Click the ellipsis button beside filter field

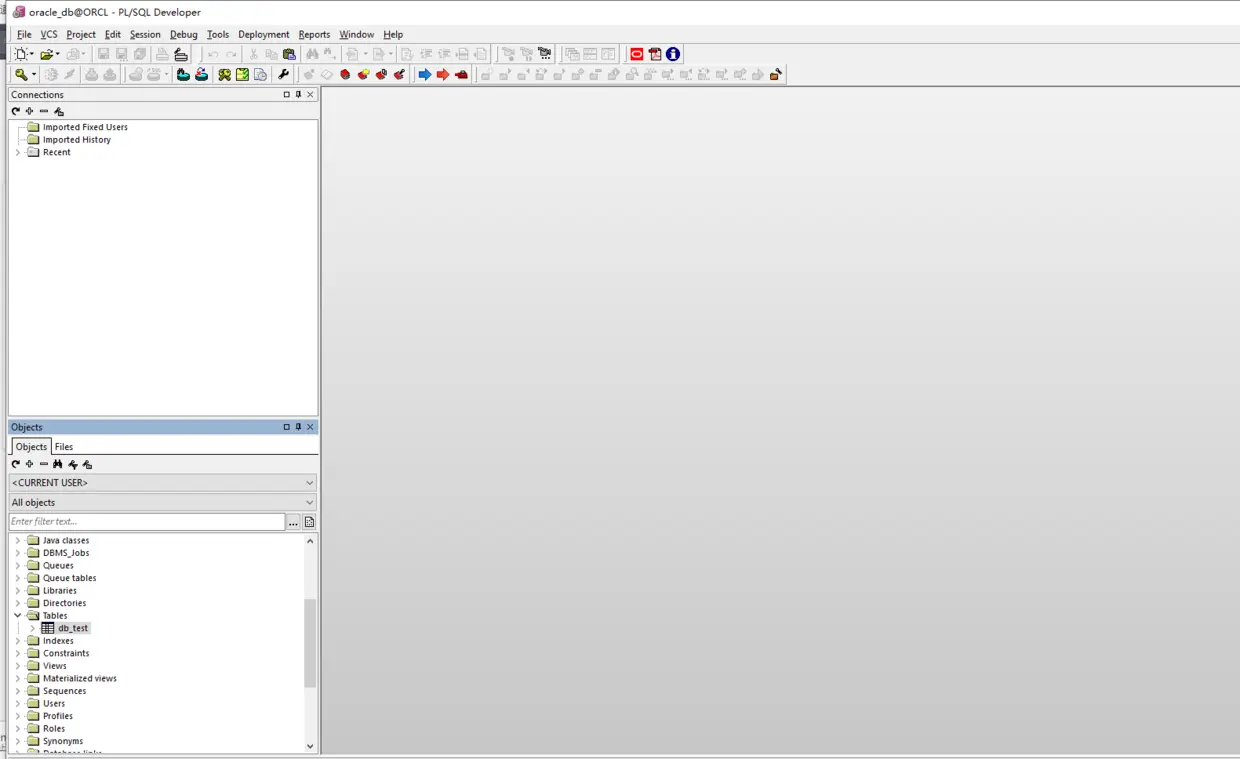point(293,522)
